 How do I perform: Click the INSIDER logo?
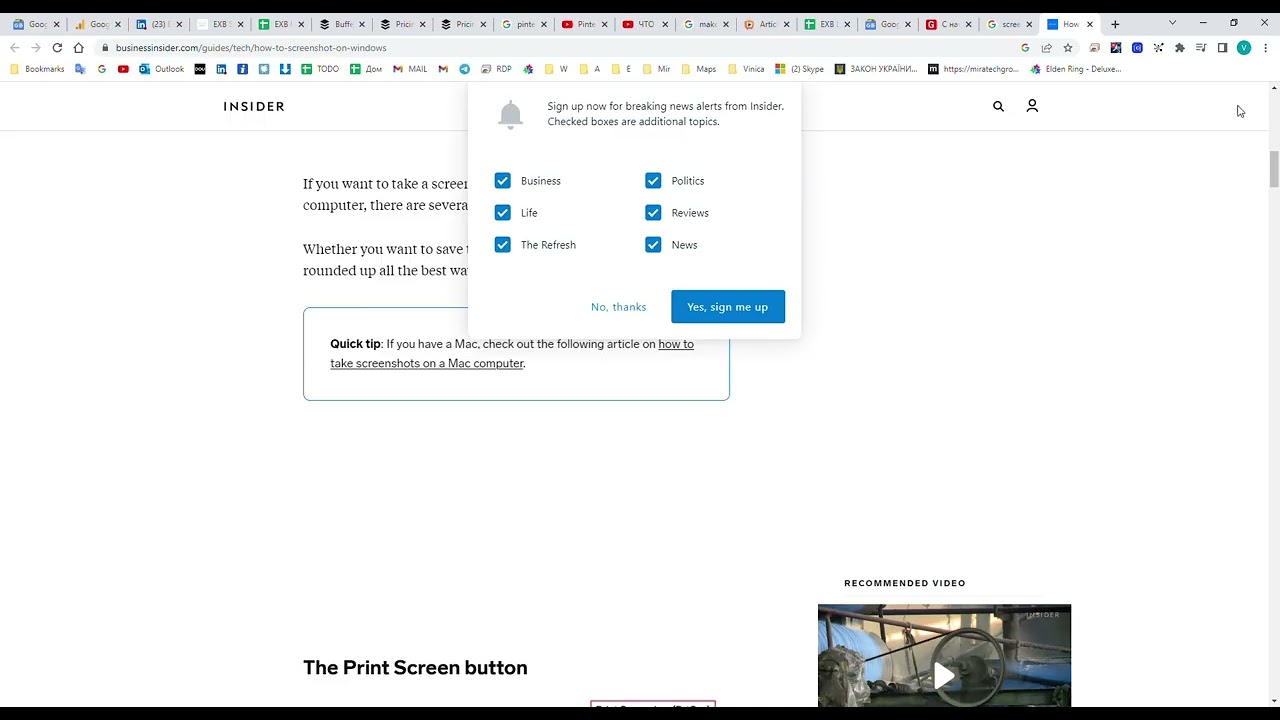point(254,106)
